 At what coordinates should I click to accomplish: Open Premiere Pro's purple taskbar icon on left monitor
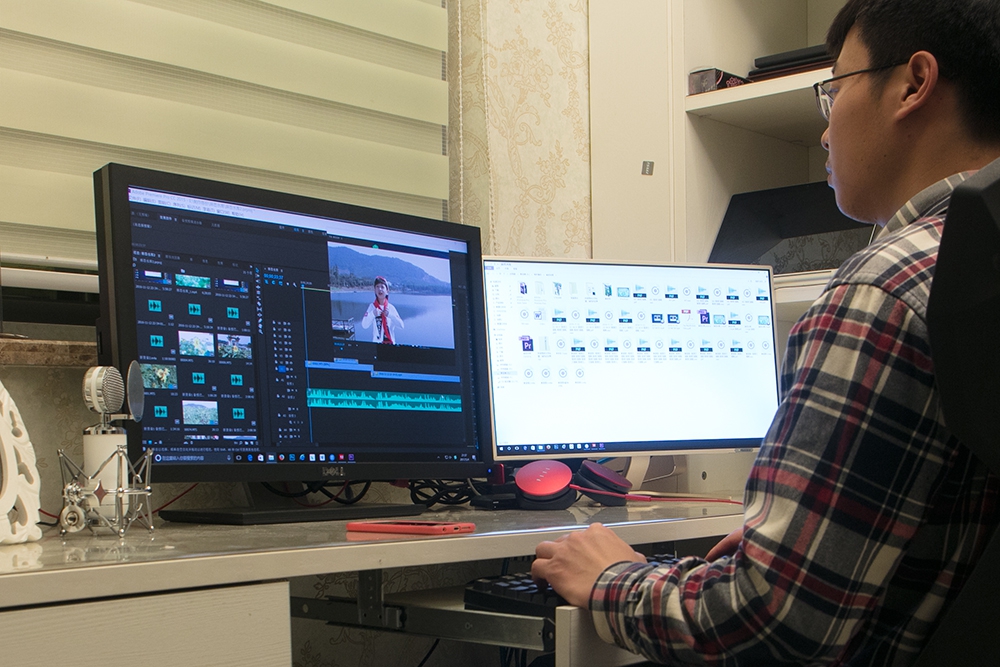(x=351, y=457)
